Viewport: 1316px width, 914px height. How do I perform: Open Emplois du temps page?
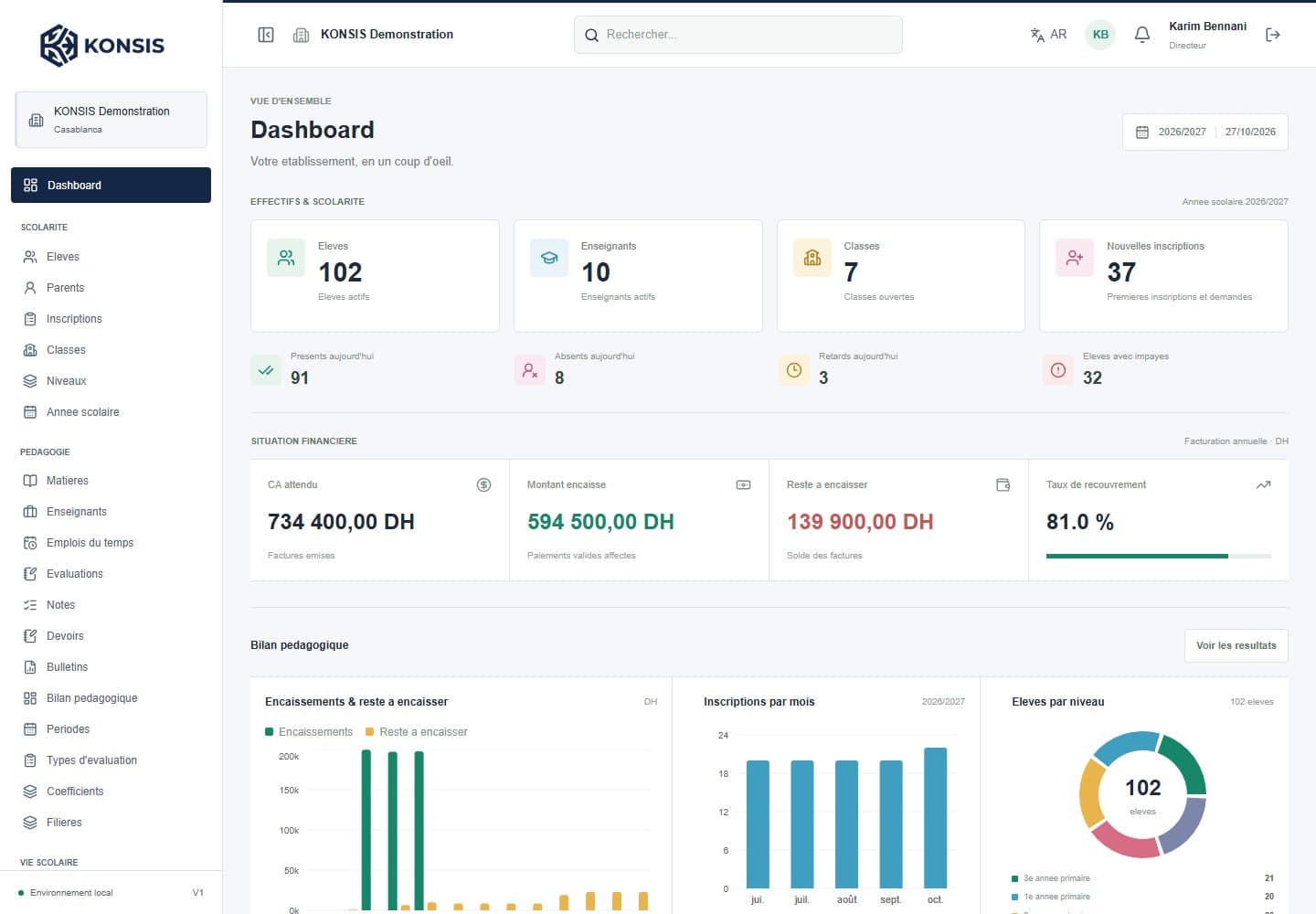pyautogui.click(x=111, y=543)
